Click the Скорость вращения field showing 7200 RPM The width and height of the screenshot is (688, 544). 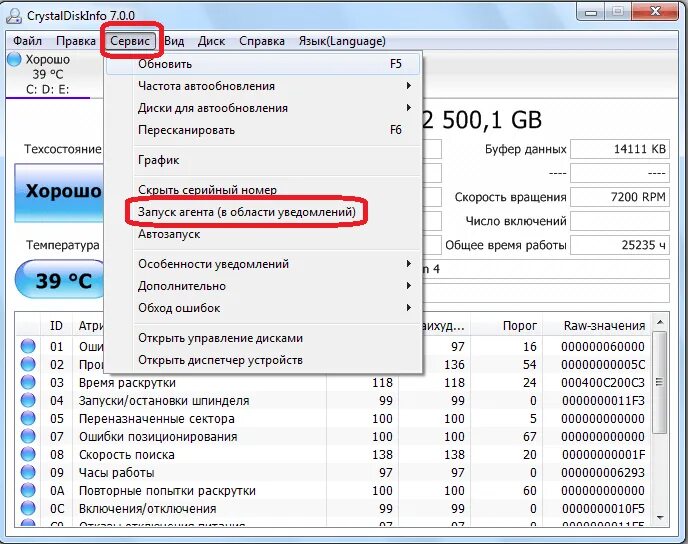pos(620,197)
